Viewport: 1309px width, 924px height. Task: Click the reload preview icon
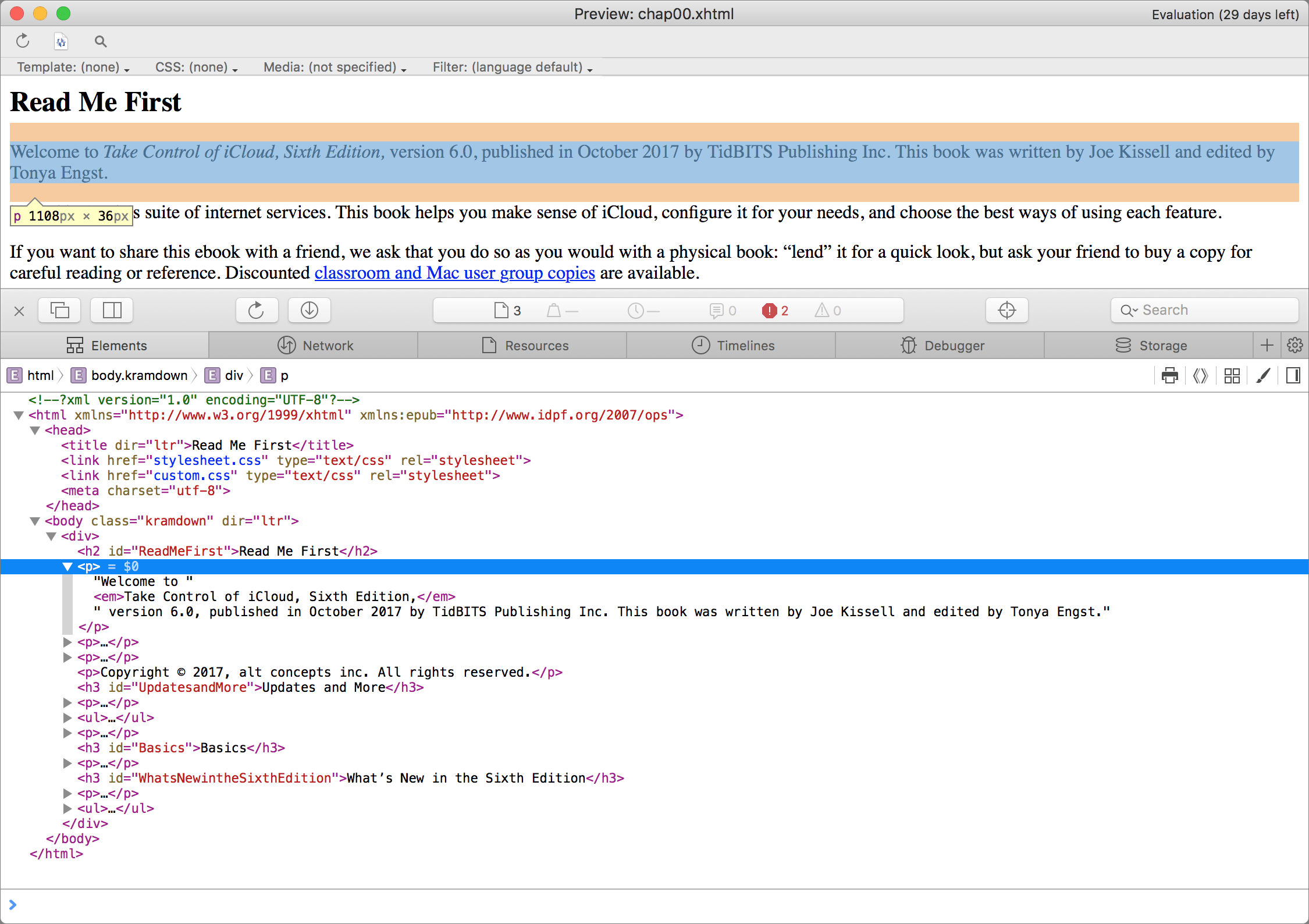(23, 41)
